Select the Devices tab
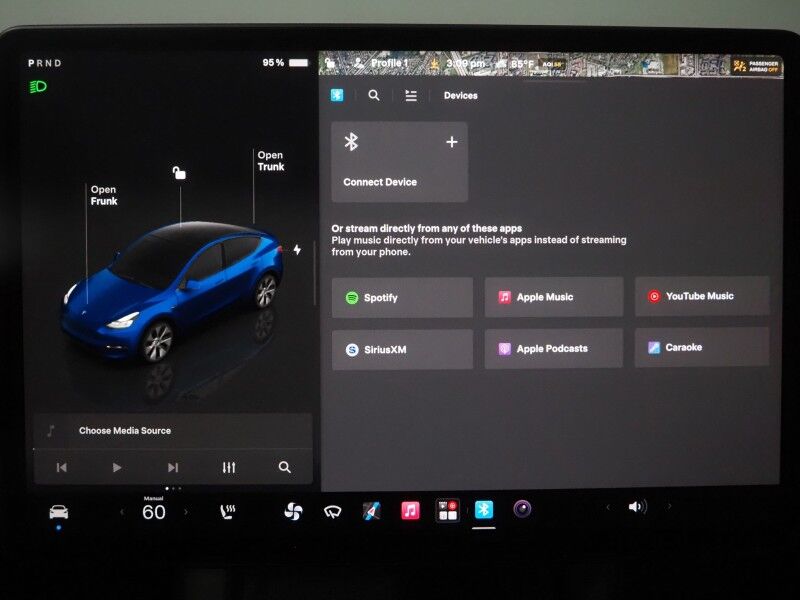 pyautogui.click(x=460, y=95)
